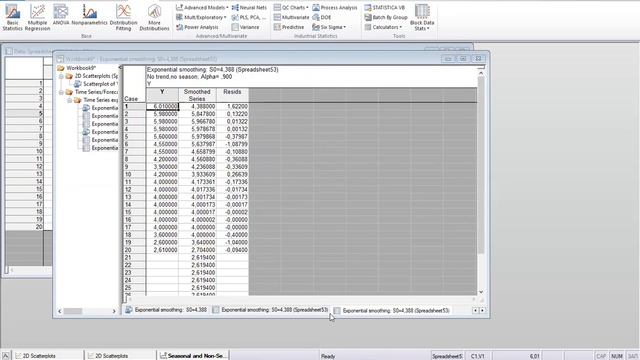Open Process Analysis tool
640x360 pixels.
pos(335,7)
